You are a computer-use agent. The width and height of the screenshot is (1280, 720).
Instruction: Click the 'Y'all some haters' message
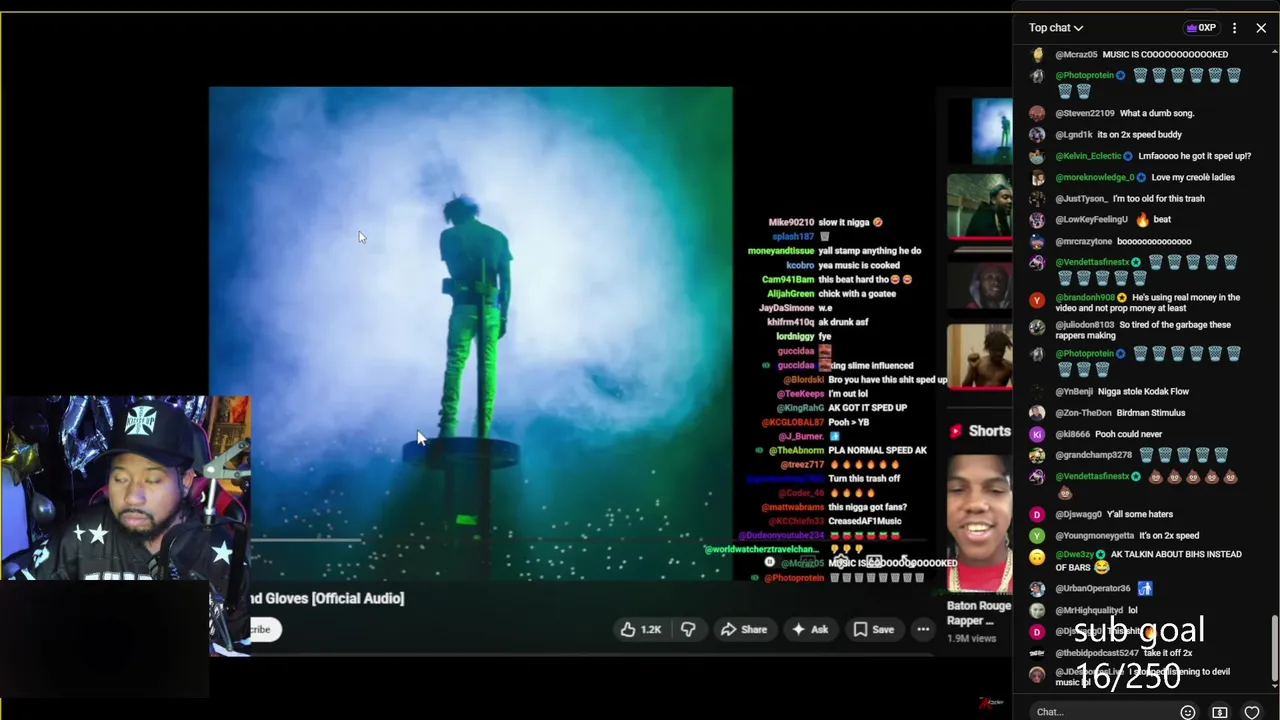click(x=1140, y=514)
